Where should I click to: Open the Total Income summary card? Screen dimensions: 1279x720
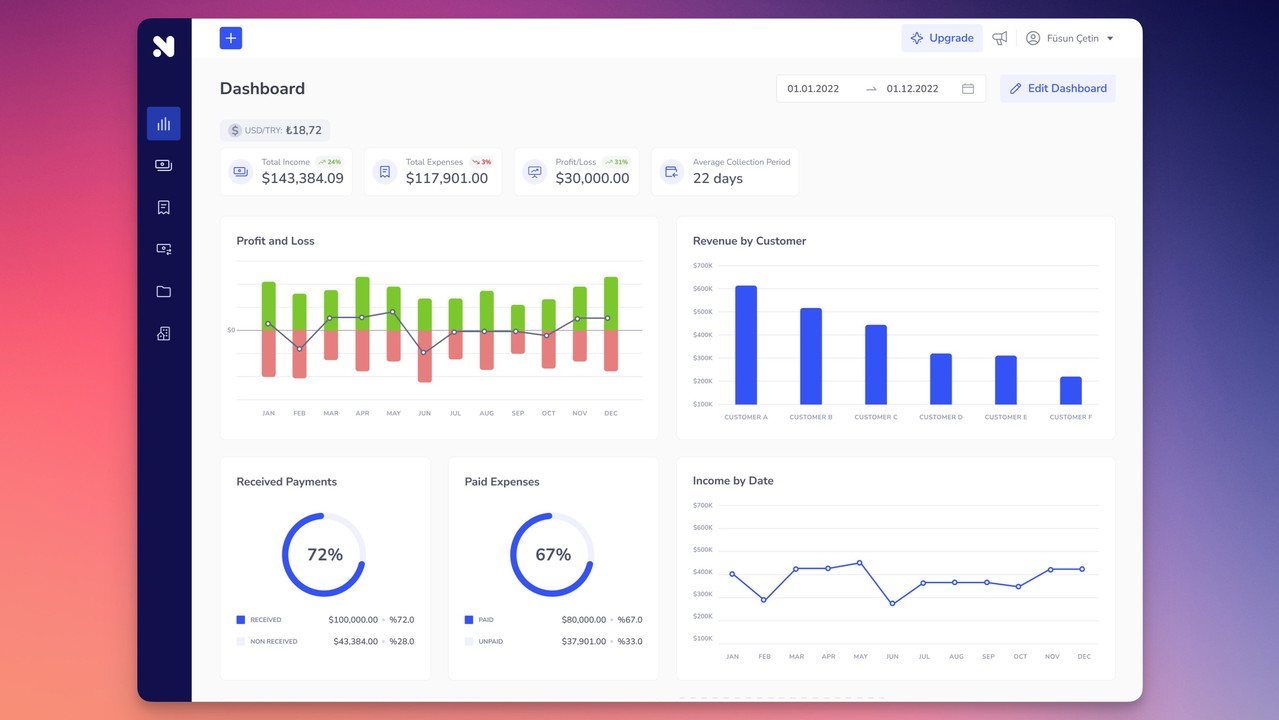pyautogui.click(x=286, y=172)
